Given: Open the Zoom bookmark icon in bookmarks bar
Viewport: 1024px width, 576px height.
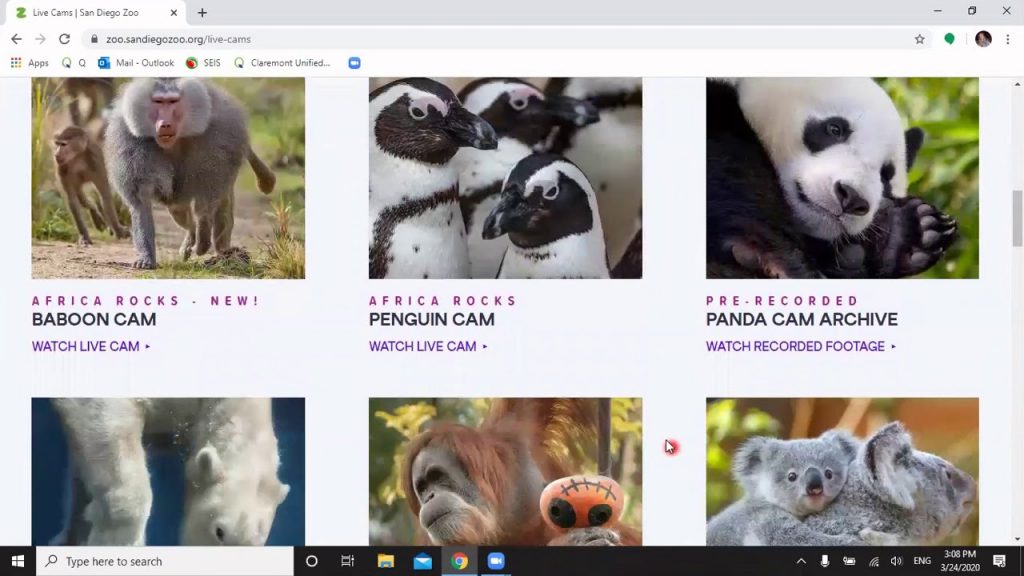Looking at the screenshot, I should pos(354,63).
